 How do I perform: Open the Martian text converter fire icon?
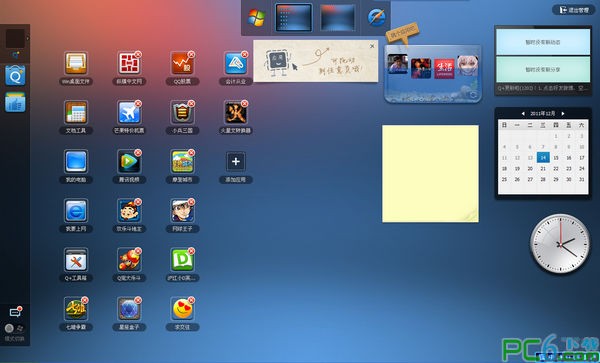(x=235, y=112)
